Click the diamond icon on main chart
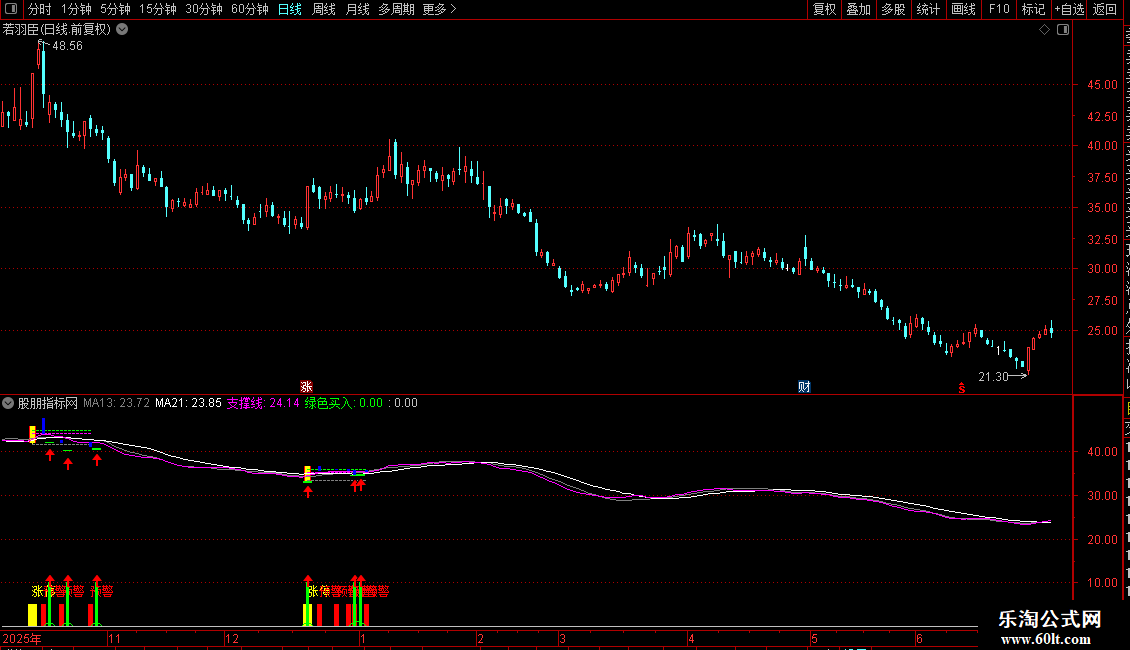 pyautogui.click(x=1044, y=30)
